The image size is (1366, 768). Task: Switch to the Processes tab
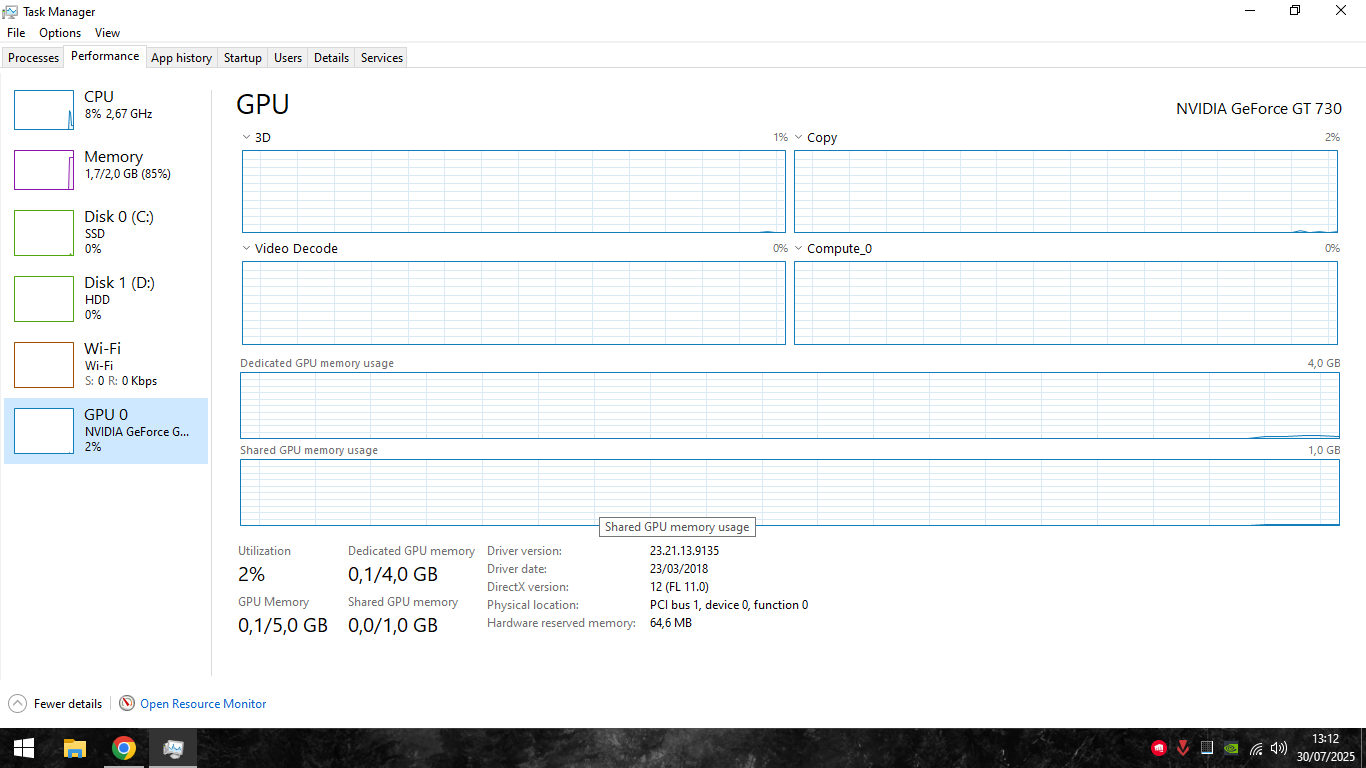[34, 58]
